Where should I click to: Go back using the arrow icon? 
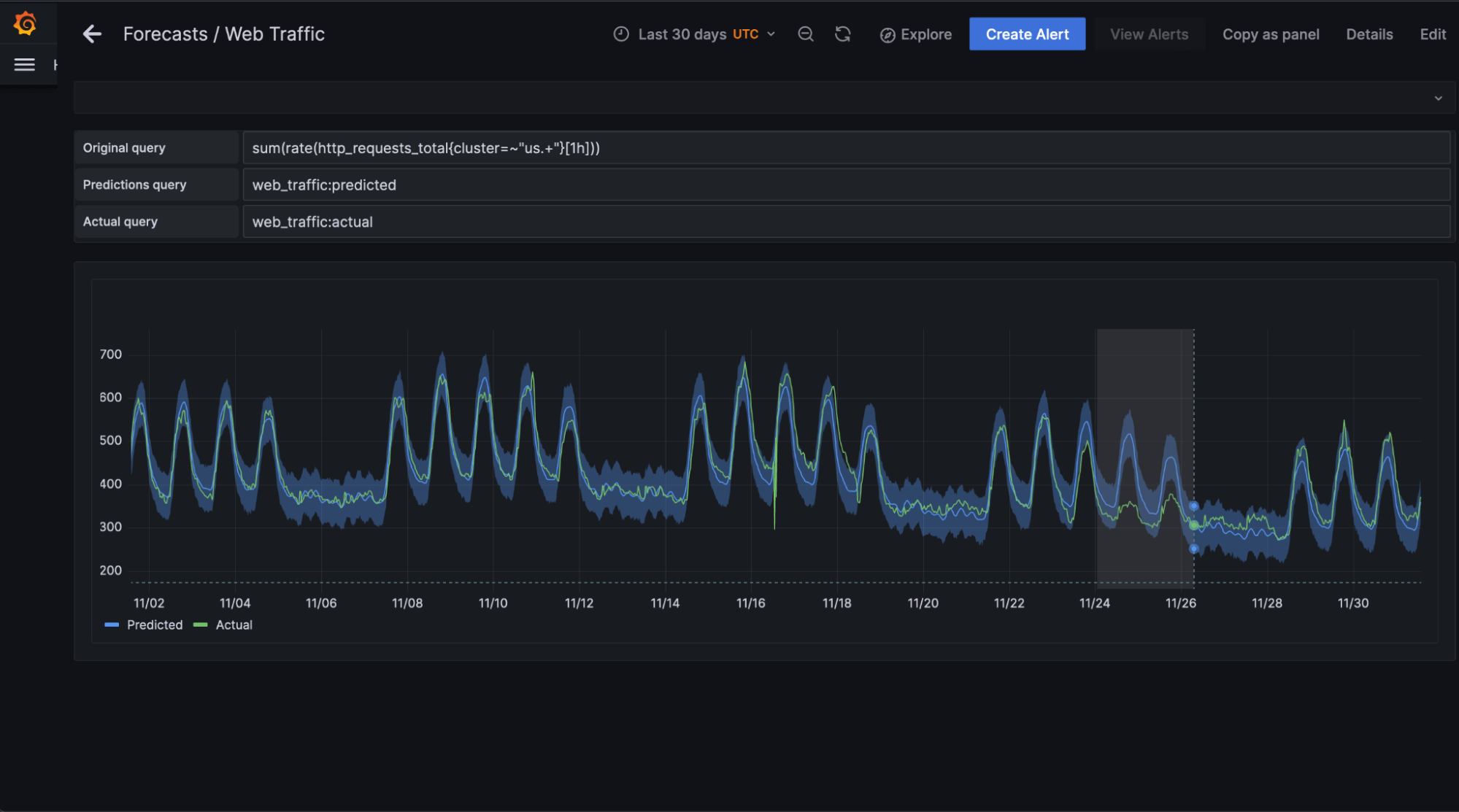click(92, 34)
